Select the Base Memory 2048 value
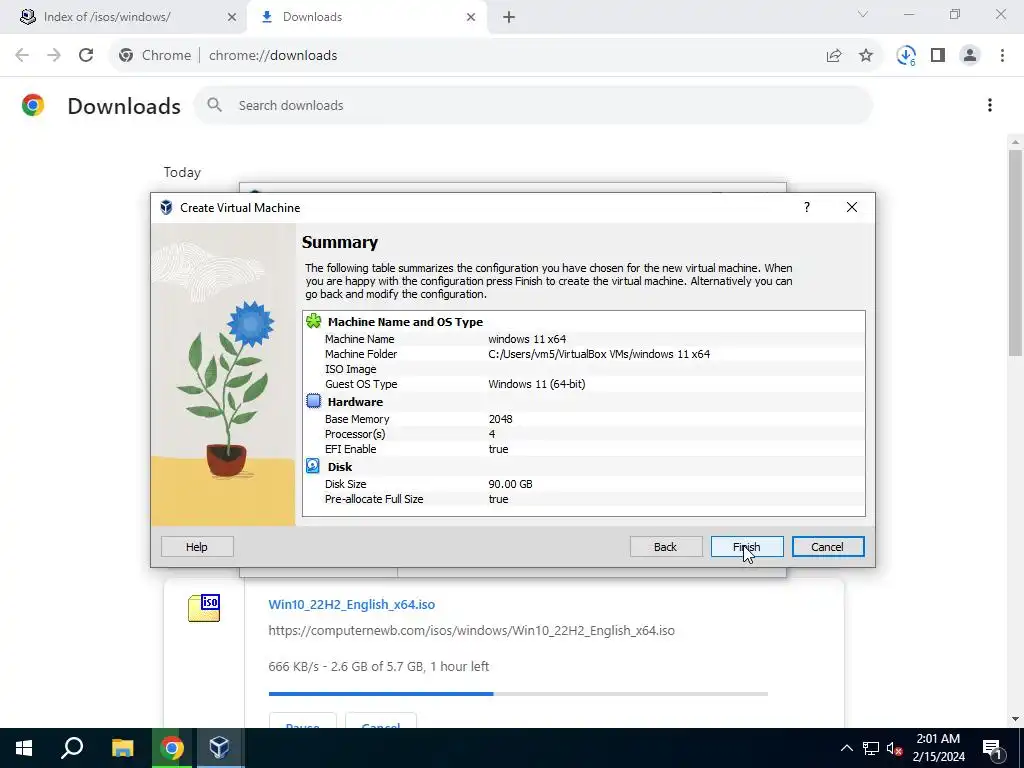Screen dimensions: 1024x768 coord(500,419)
